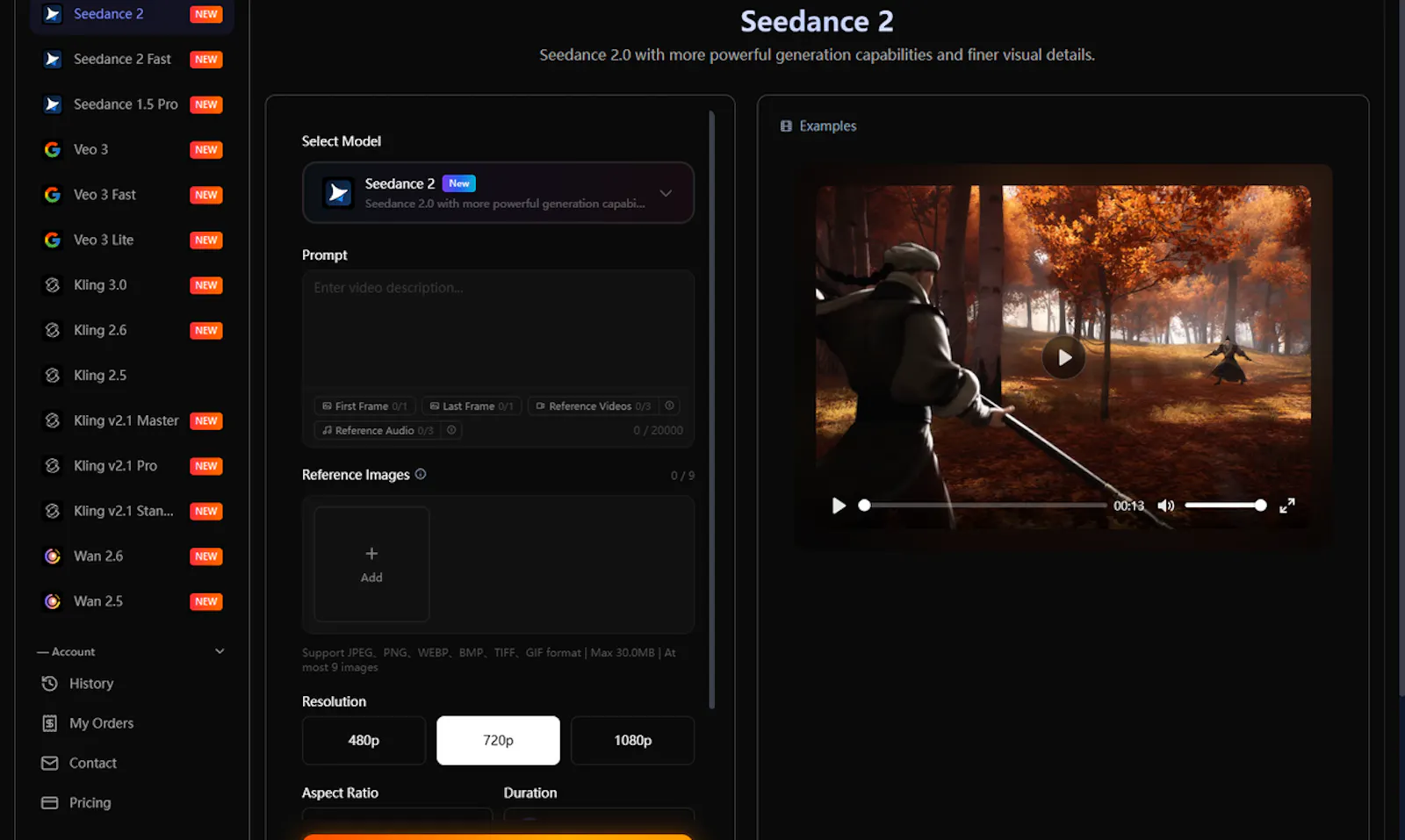
Task: Focus the video description prompt field
Action: pyautogui.click(x=498, y=328)
